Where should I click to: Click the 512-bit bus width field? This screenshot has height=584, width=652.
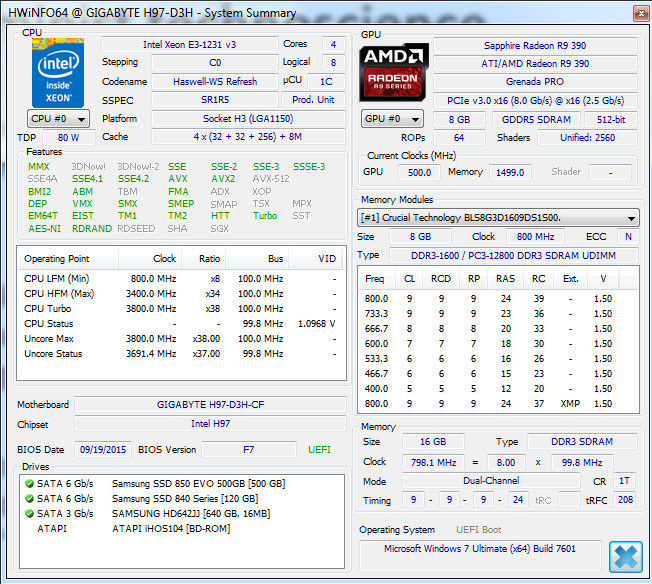point(611,119)
